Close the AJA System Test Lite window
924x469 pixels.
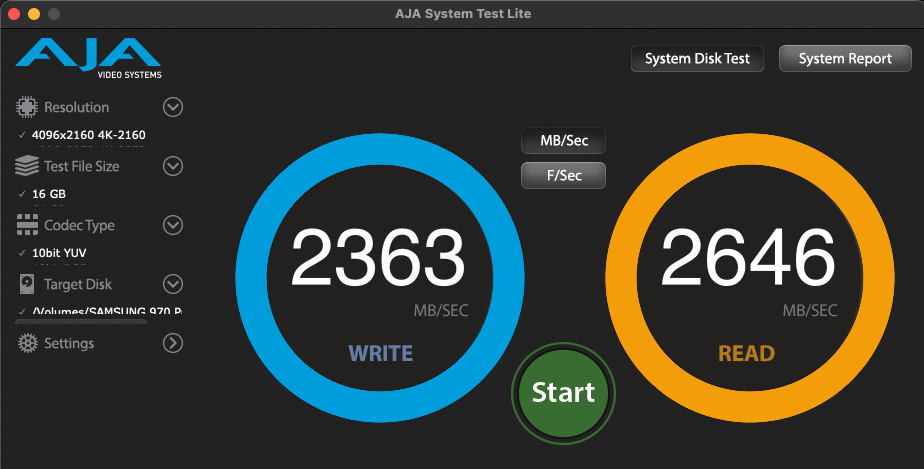(x=14, y=14)
